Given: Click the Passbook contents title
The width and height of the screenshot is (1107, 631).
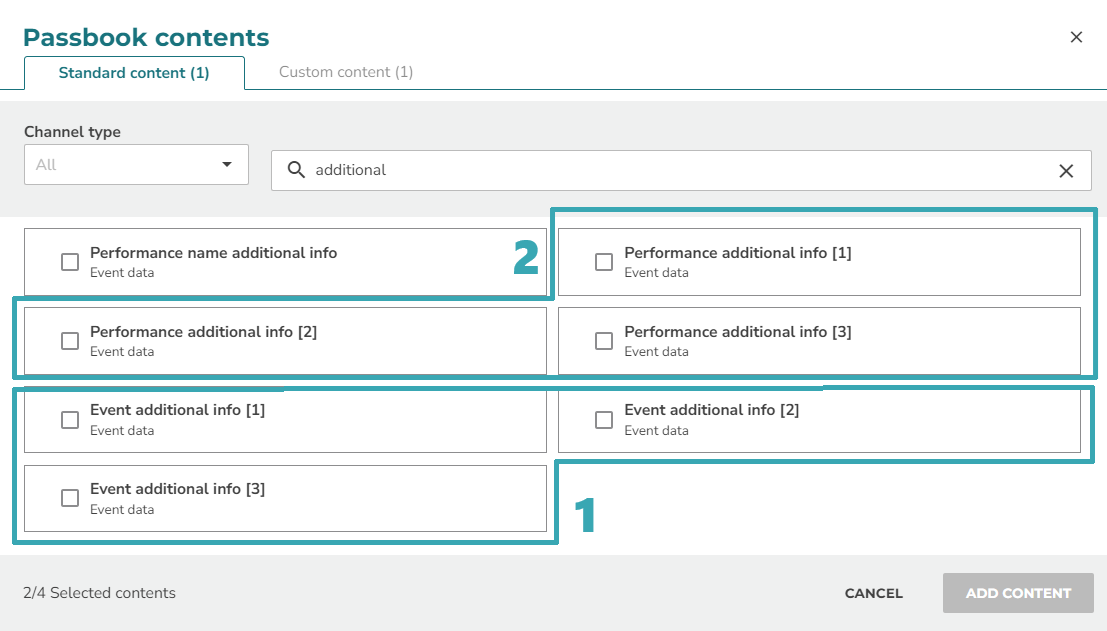Looking at the screenshot, I should pyautogui.click(x=146, y=38).
